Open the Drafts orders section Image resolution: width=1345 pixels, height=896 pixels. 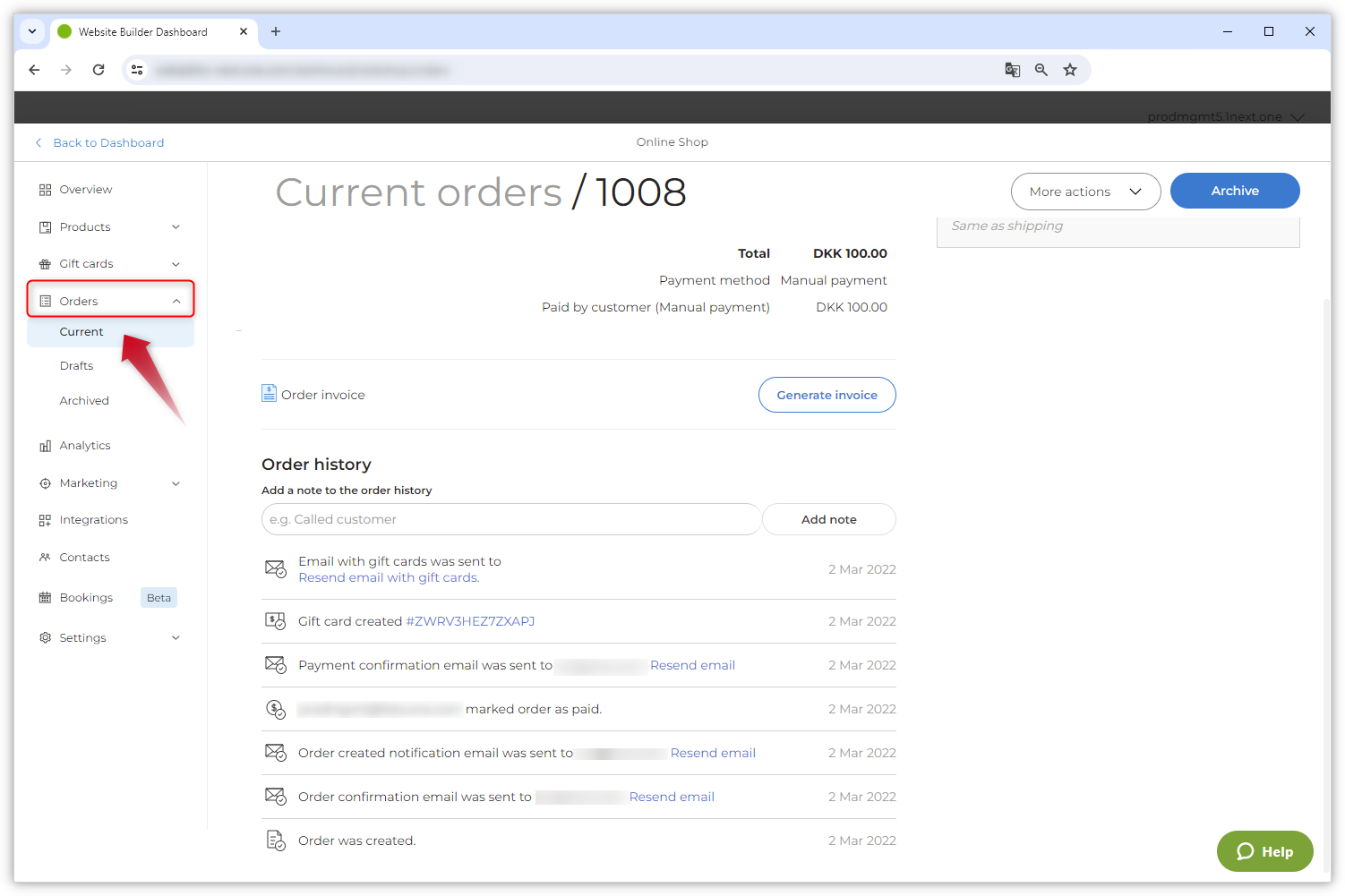[77, 366]
